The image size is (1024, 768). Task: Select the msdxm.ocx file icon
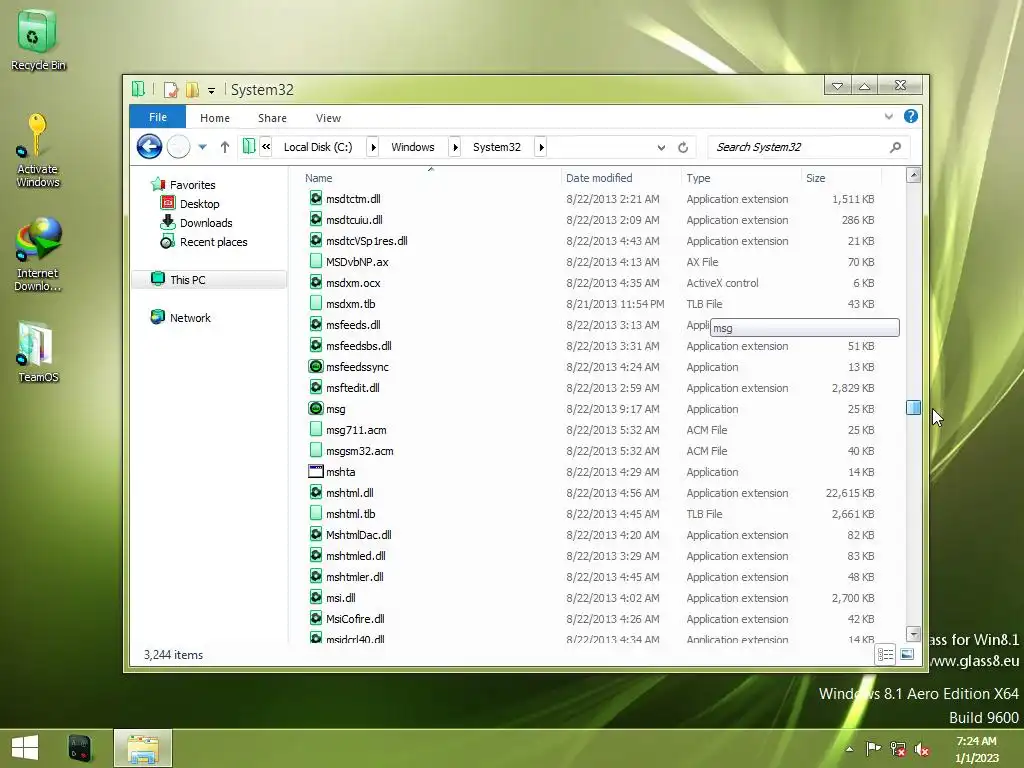[315, 282]
